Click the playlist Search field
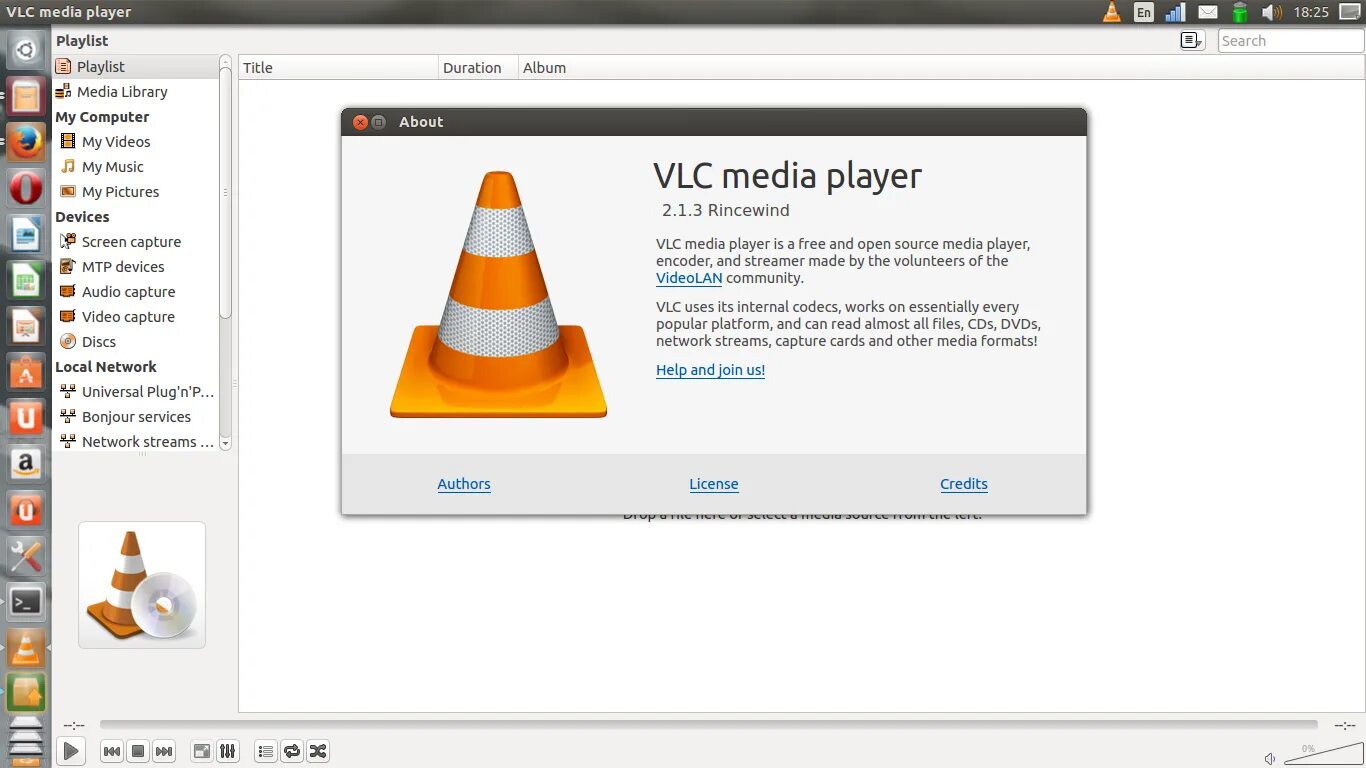This screenshot has height=768, width=1366. tap(1290, 41)
